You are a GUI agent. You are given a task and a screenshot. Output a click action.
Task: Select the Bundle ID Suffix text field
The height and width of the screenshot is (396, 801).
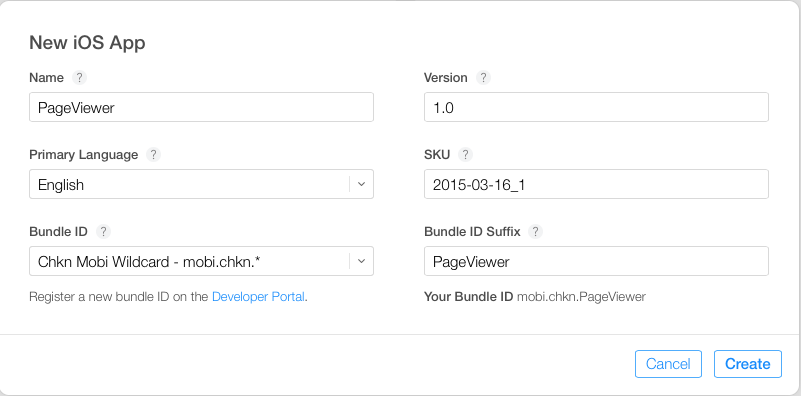pyautogui.click(x=596, y=261)
